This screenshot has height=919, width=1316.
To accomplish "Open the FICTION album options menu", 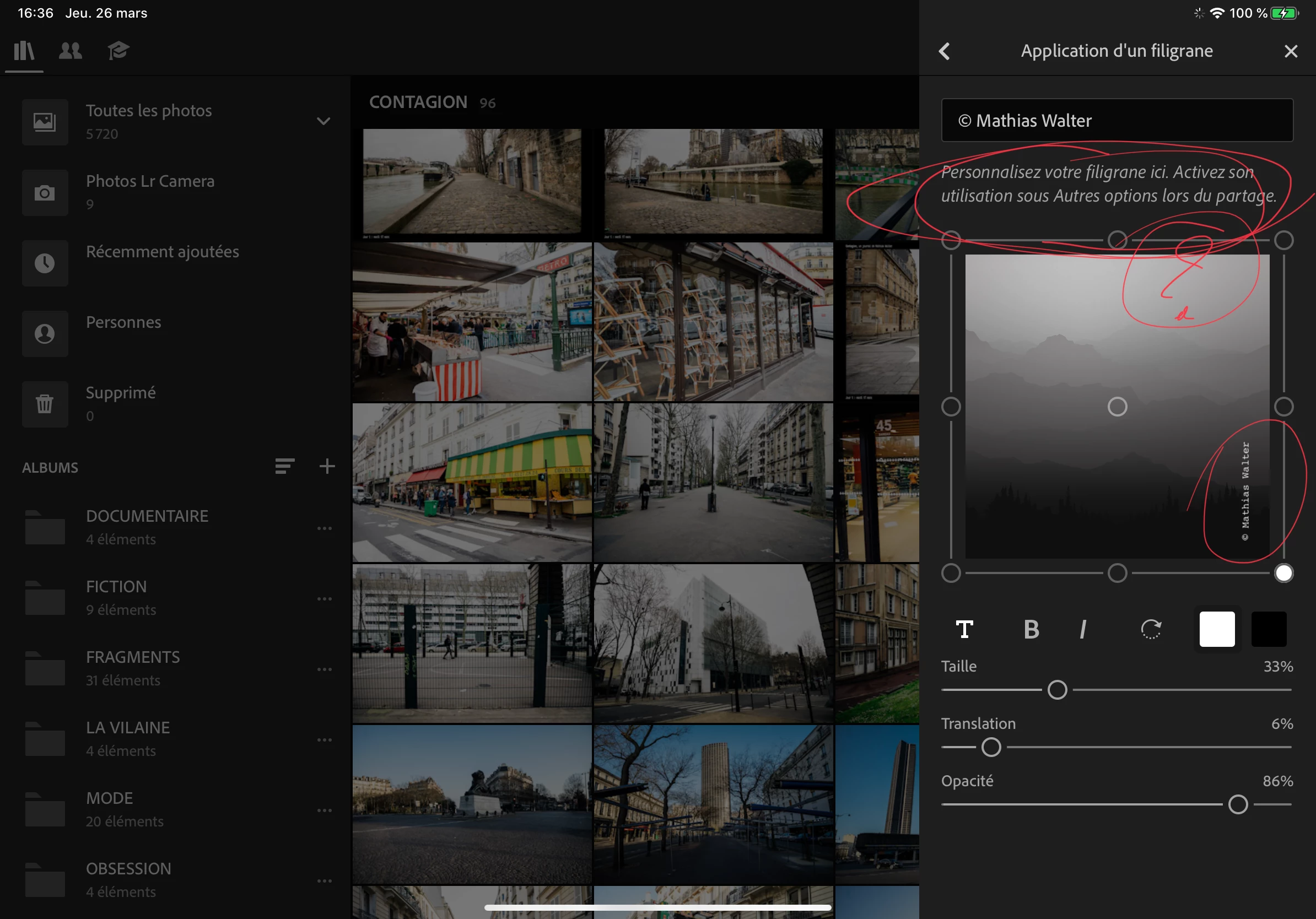I will point(325,599).
